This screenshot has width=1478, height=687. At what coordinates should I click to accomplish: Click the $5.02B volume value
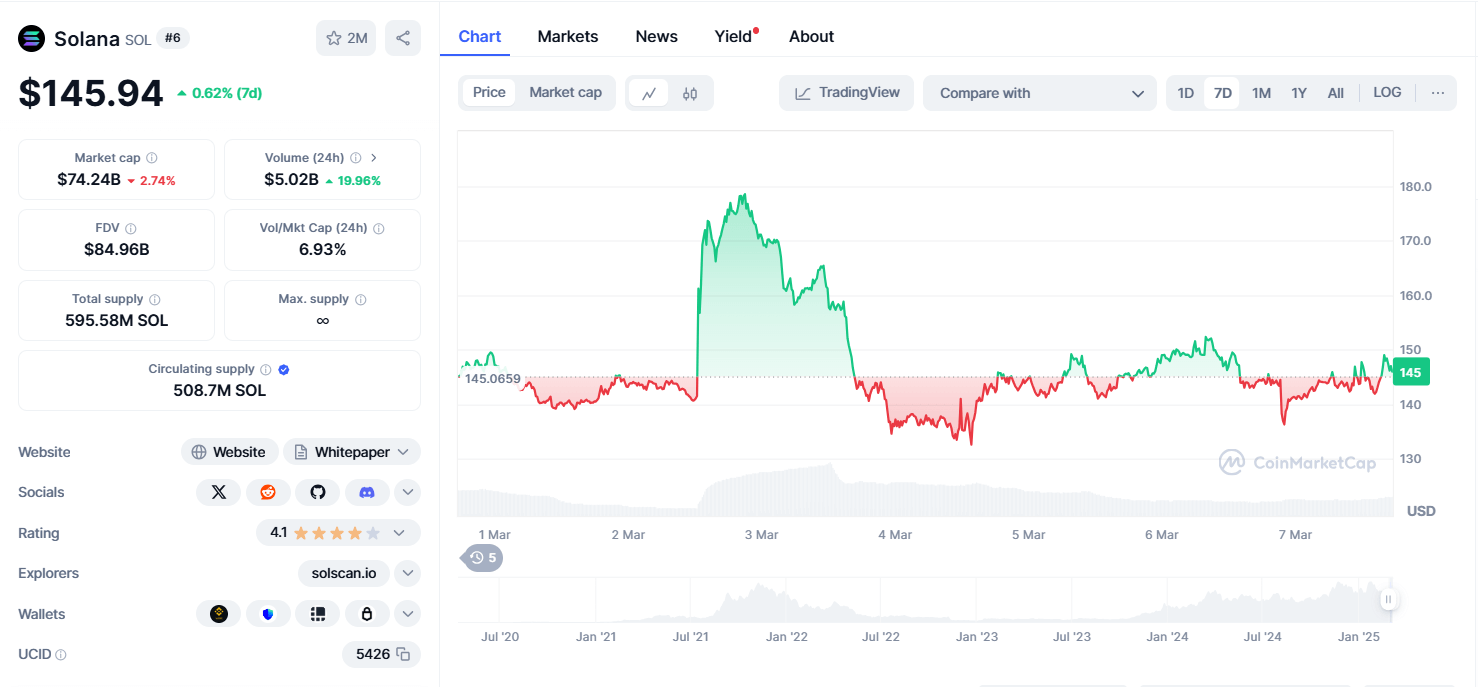coord(292,180)
